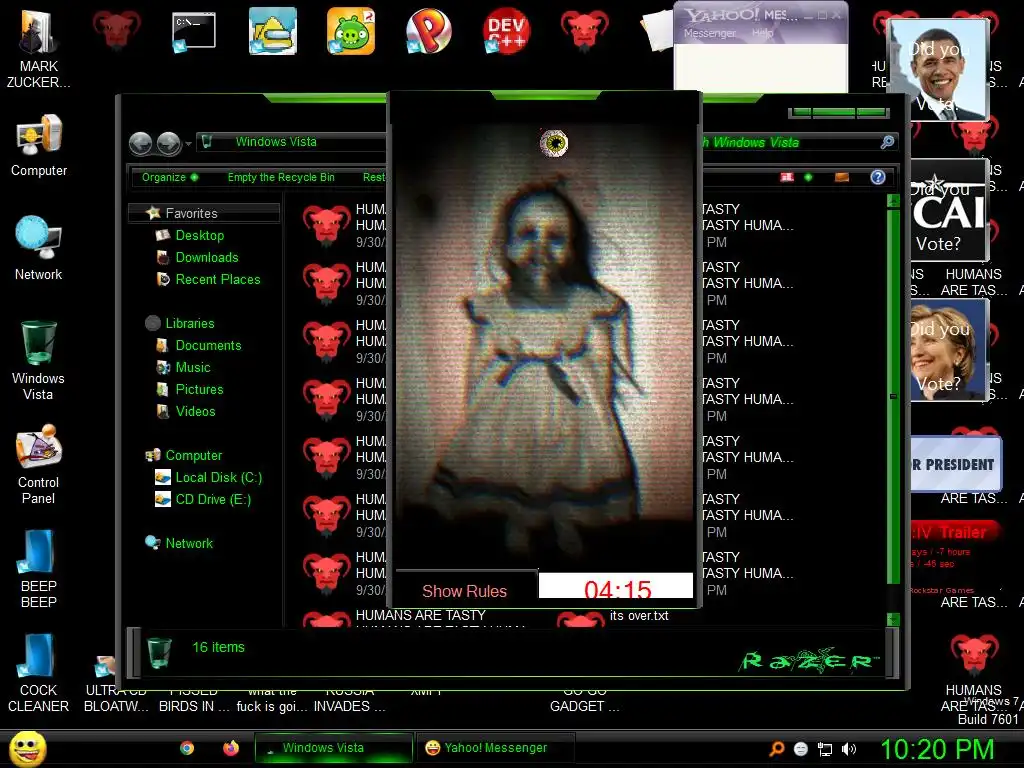The width and height of the screenshot is (1024, 768).
Task: Select CD Drive (E:)
Action: point(213,500)
